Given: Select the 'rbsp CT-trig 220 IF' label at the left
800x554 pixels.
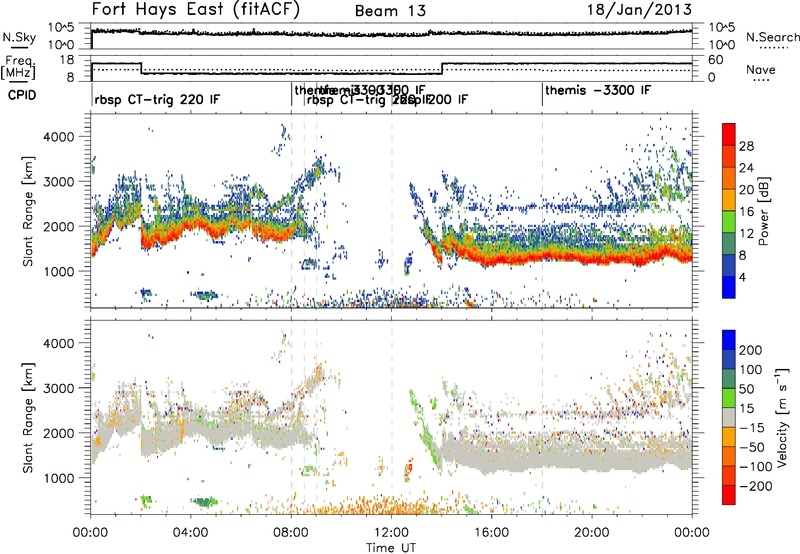Looking at the screenshot, I should (x=157, y=99).
